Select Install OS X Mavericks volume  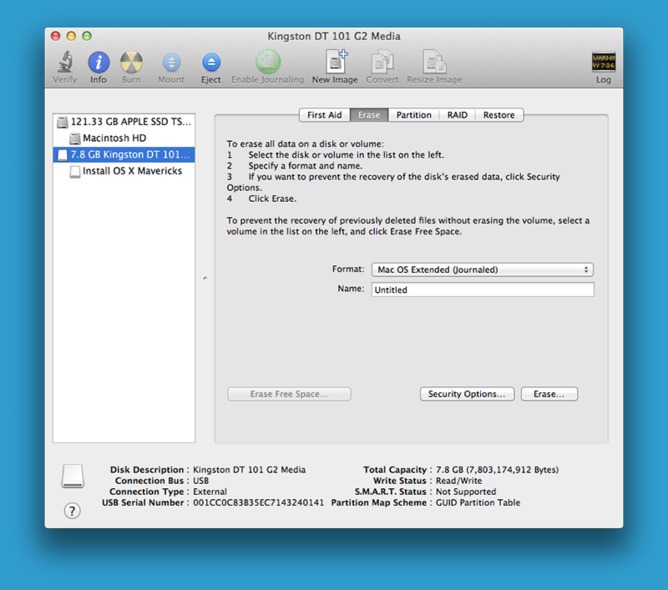point(124,171)
